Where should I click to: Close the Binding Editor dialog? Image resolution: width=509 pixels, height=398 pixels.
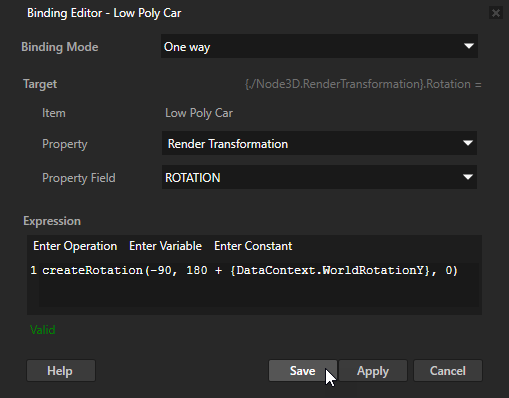496,13
